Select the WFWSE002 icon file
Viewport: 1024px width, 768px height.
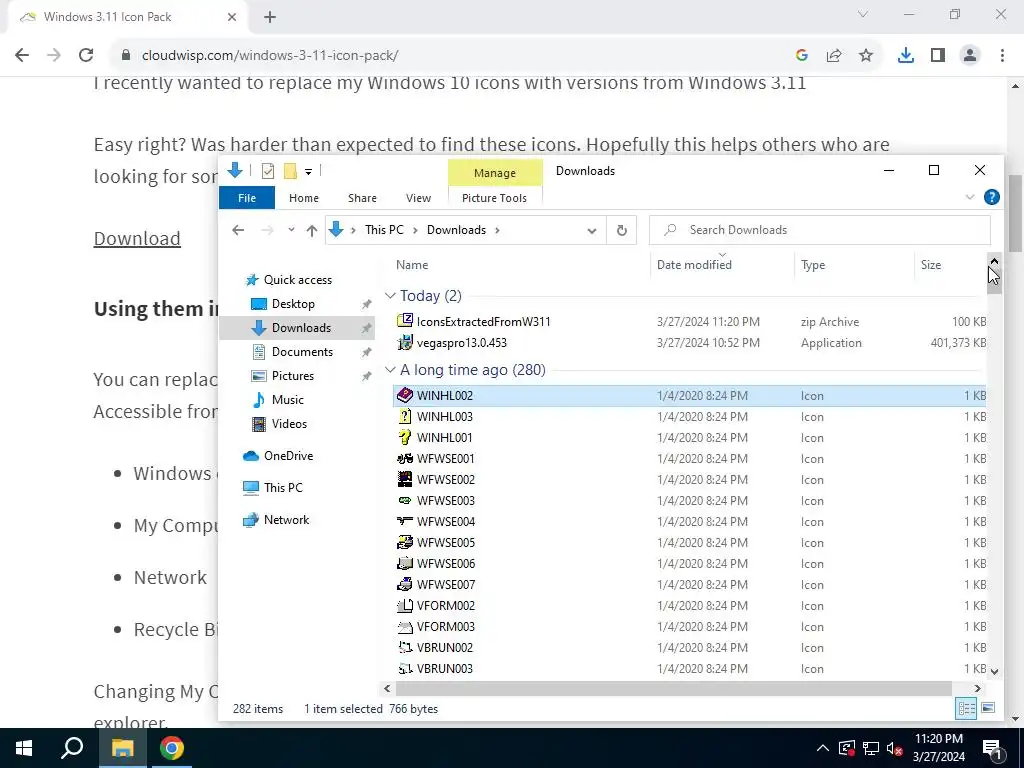point(690,479)
